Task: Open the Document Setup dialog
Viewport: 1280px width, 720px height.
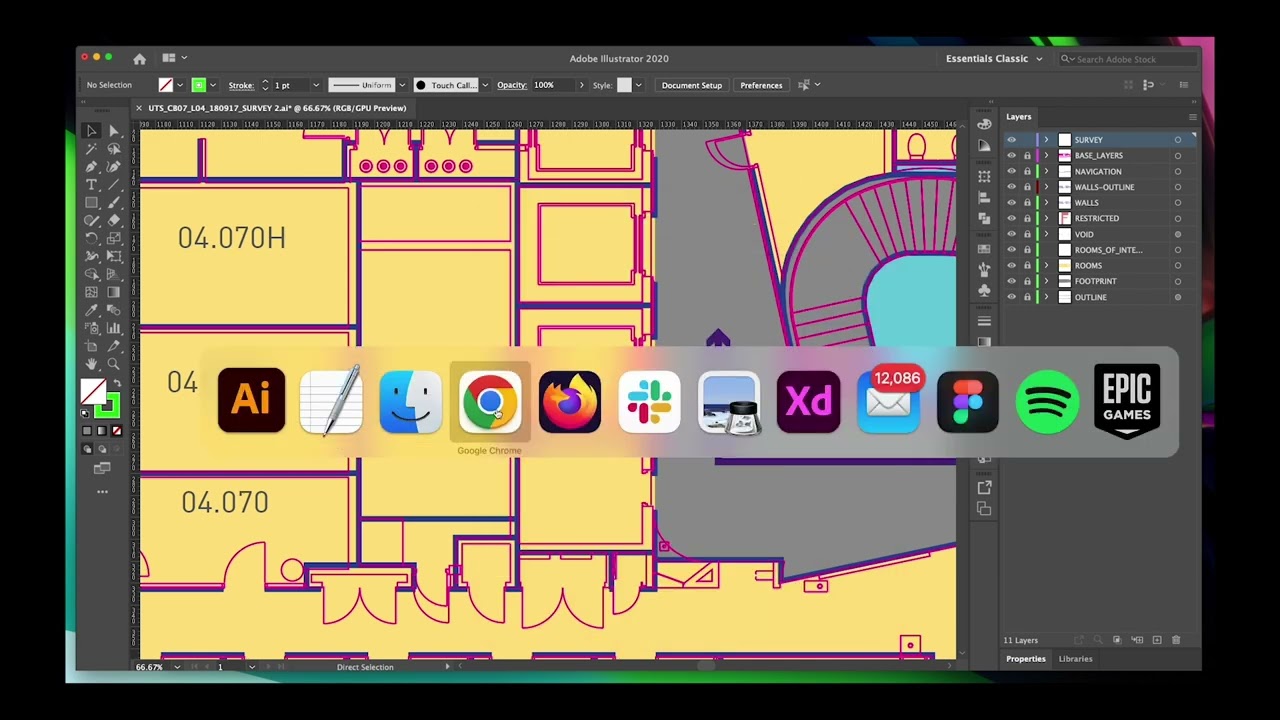Action: 691,85
